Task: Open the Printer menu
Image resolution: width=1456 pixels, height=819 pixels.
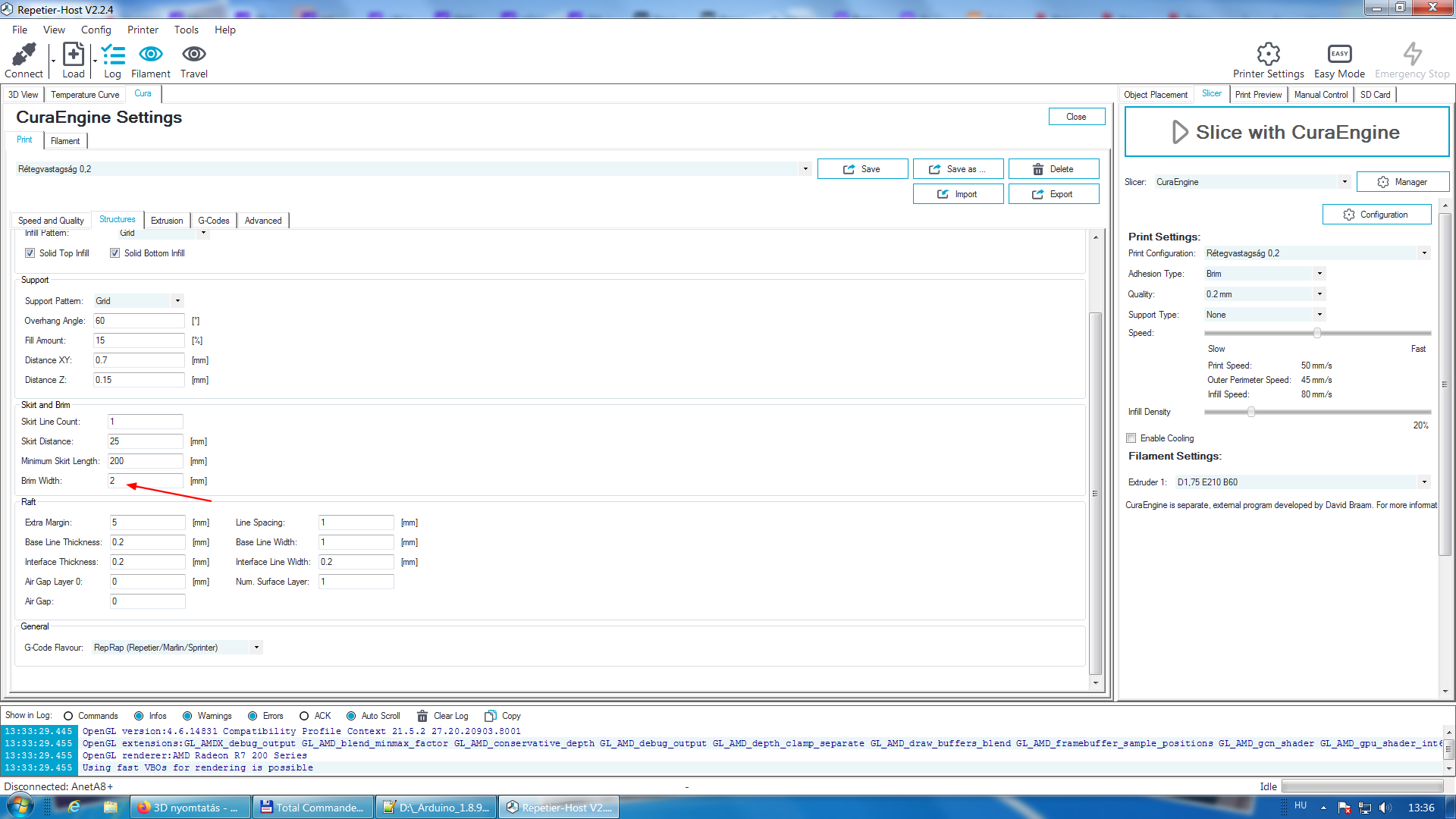Action: tap(143, 30)
